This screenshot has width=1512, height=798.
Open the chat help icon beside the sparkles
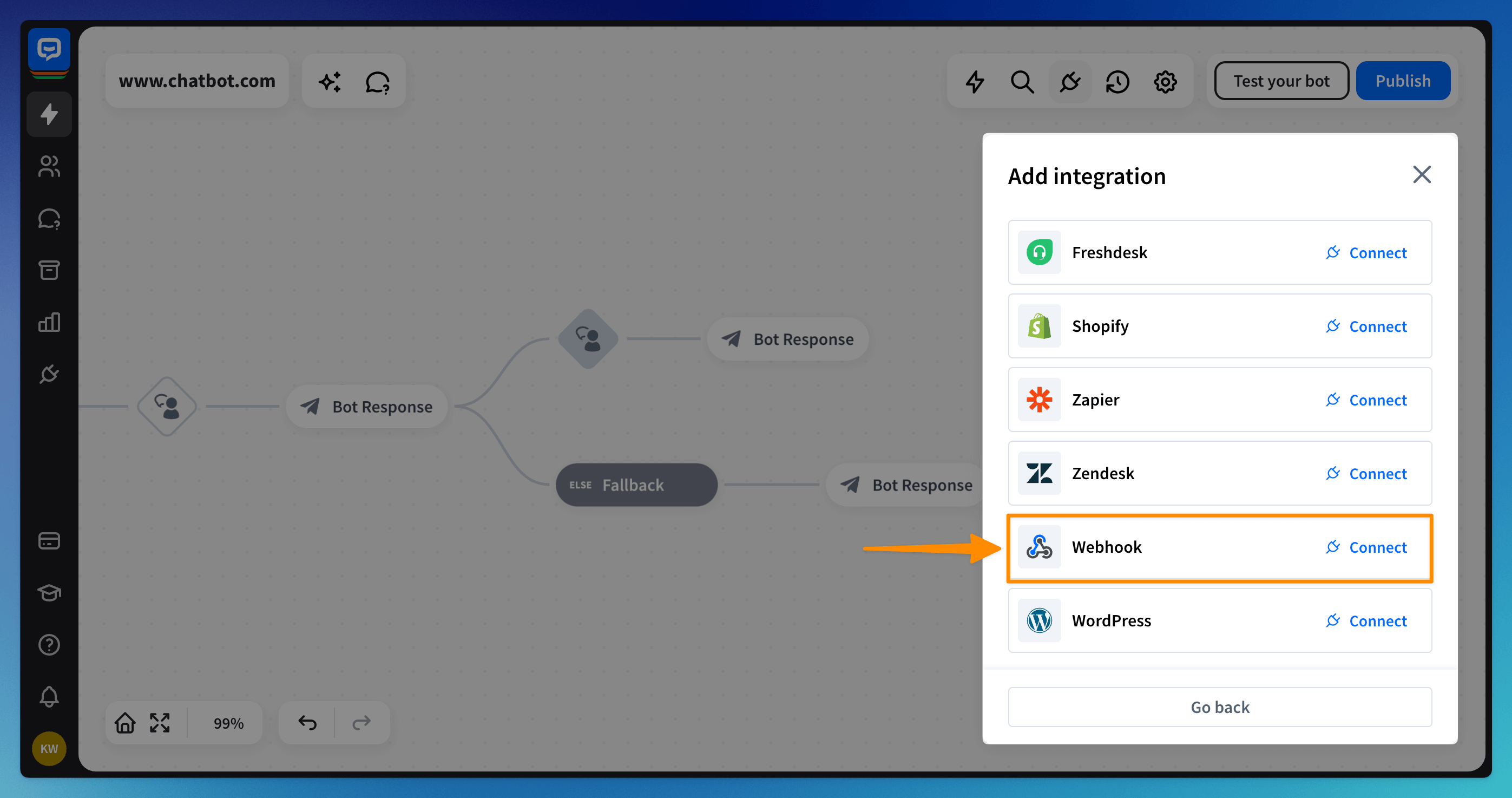click(x=378, y=83)
